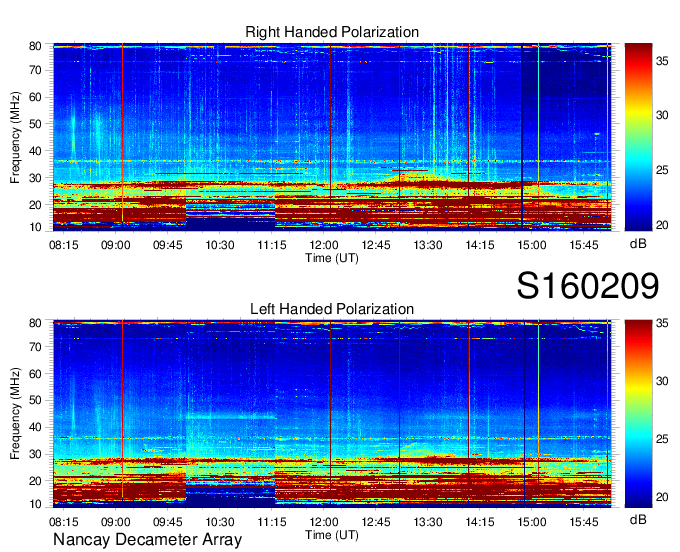680x552 pixels.
Task: Click the 20 dB label on Right Handed colorbar
Action: pos(662,225)
